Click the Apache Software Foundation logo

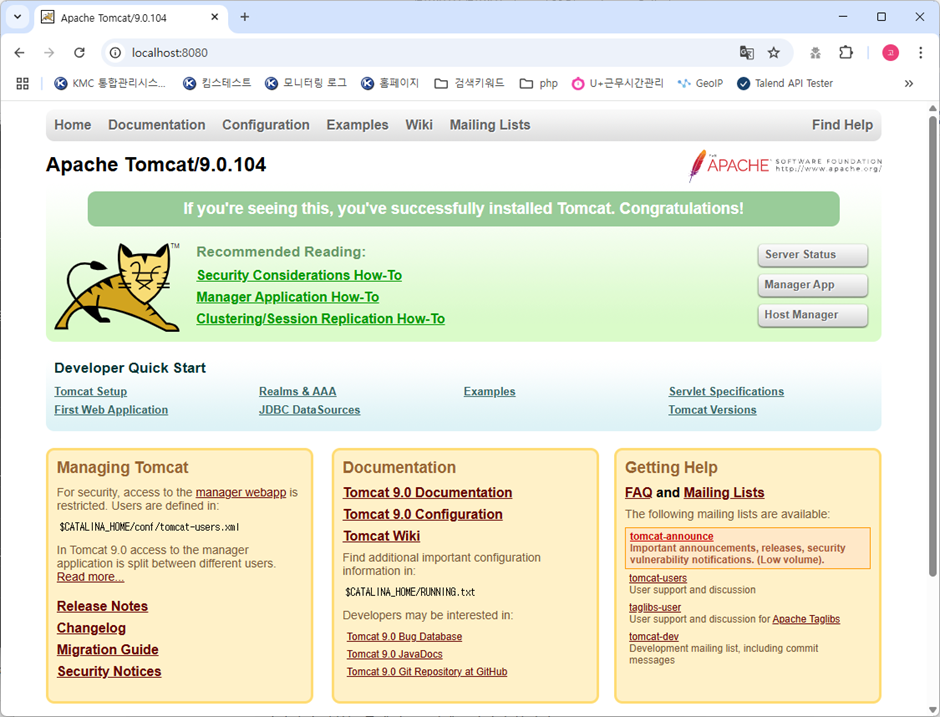coord(785,165)
